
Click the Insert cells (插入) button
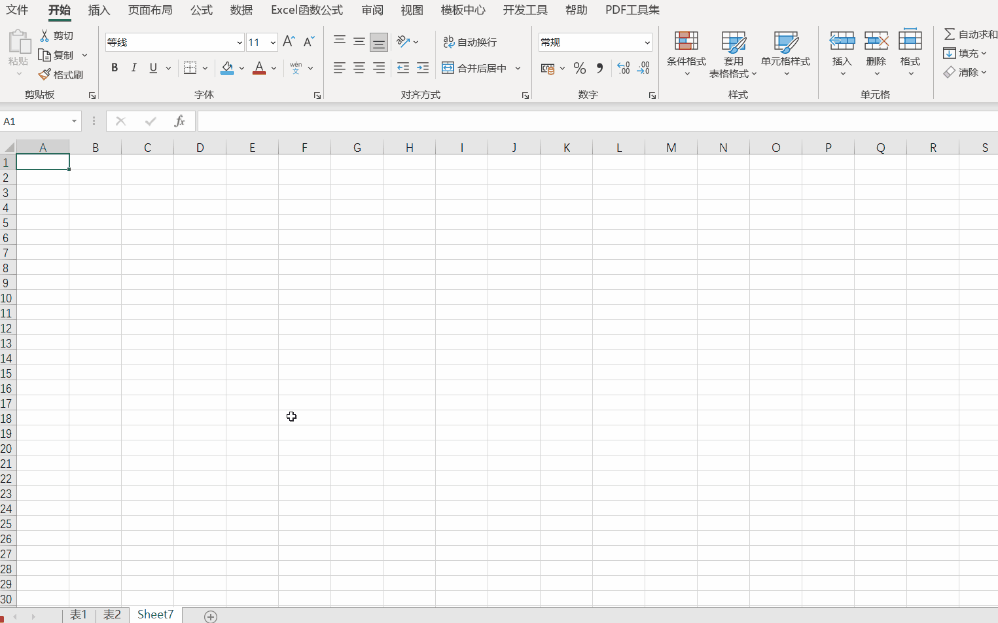pos(841,53)
